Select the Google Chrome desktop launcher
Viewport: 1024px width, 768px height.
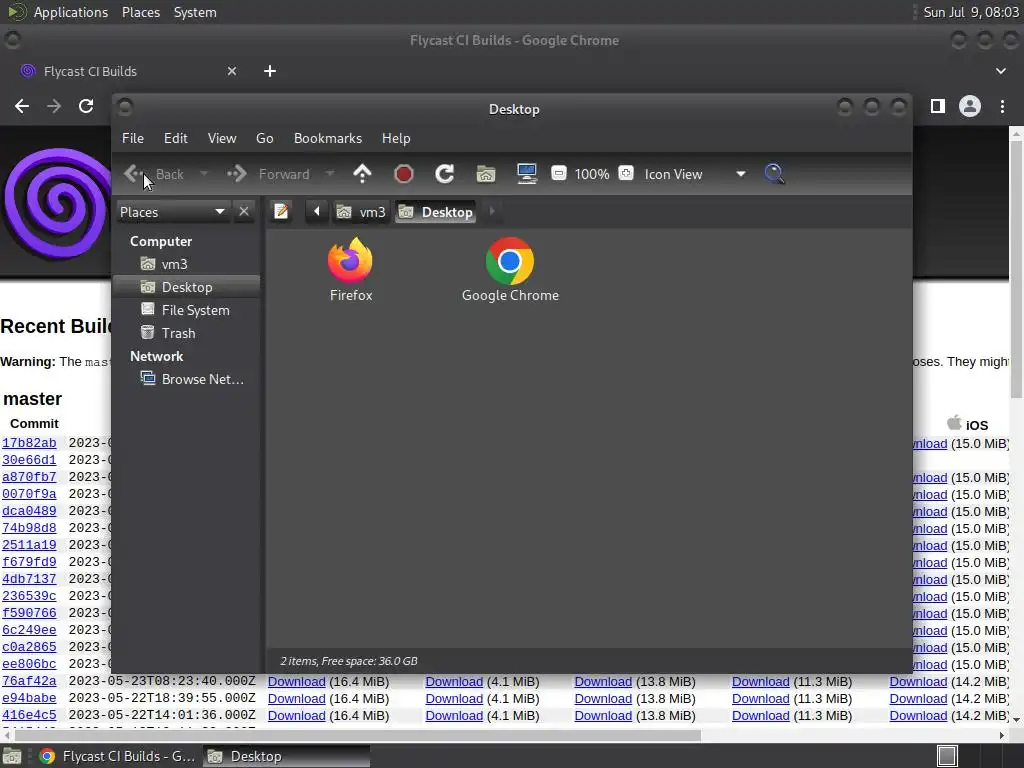point(510,270)
